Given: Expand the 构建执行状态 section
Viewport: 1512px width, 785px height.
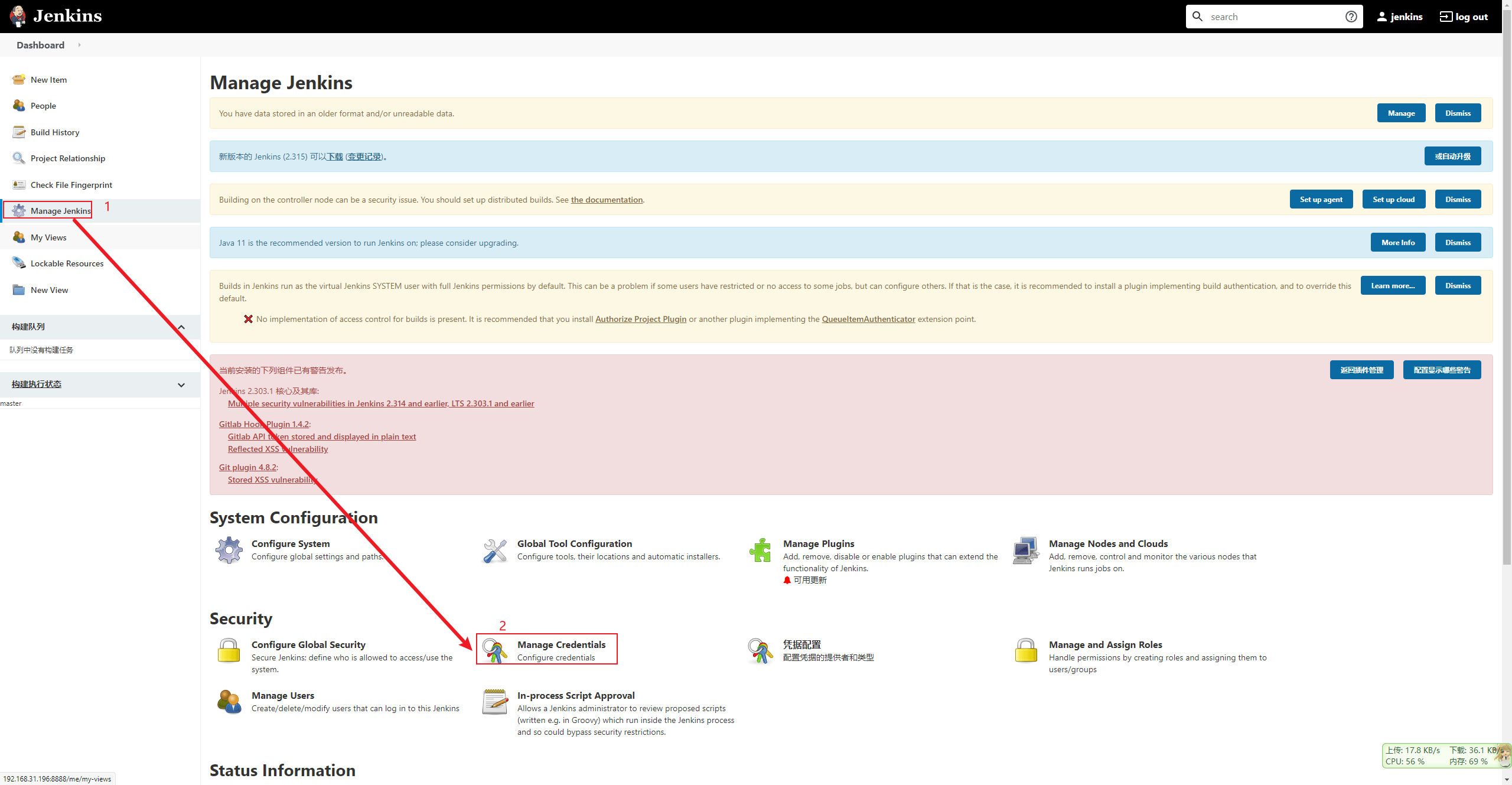Looking at the screenshot, I should coord(181,385).
